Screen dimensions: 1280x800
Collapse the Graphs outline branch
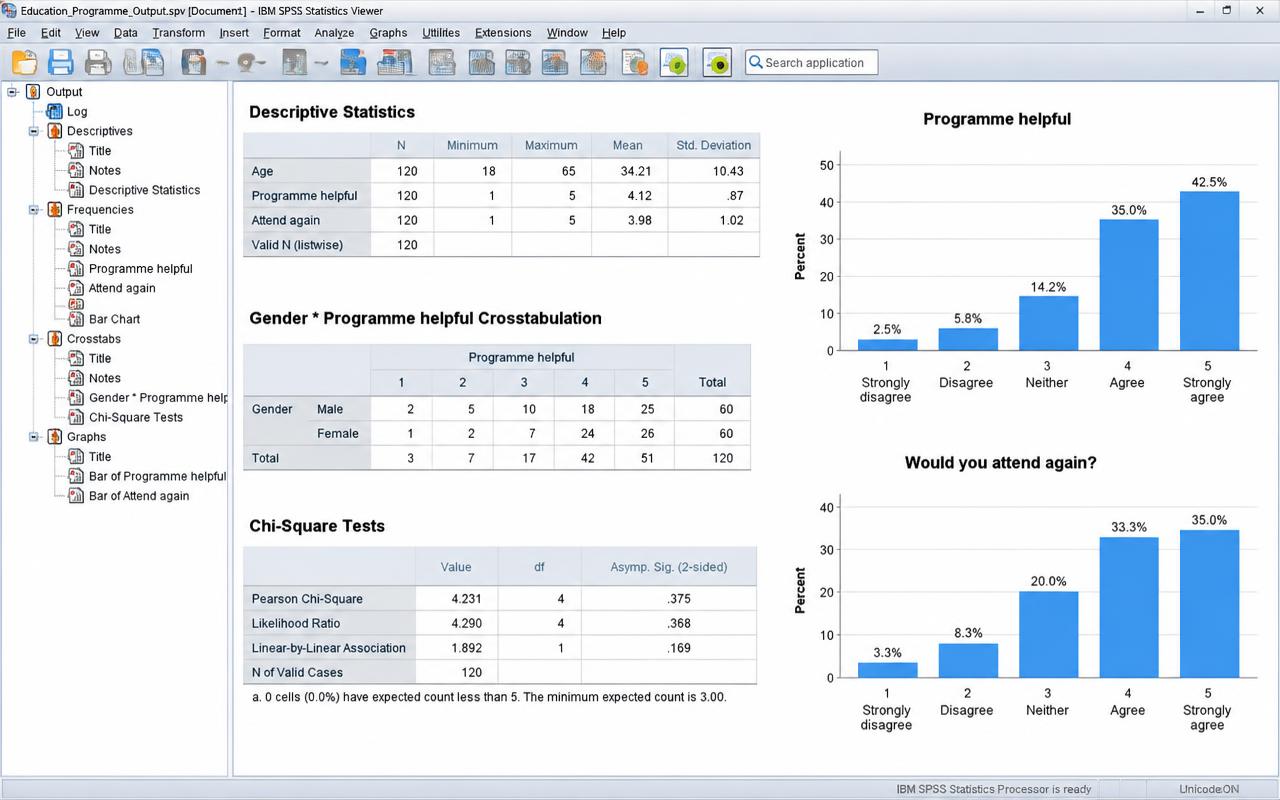[34, 437]
